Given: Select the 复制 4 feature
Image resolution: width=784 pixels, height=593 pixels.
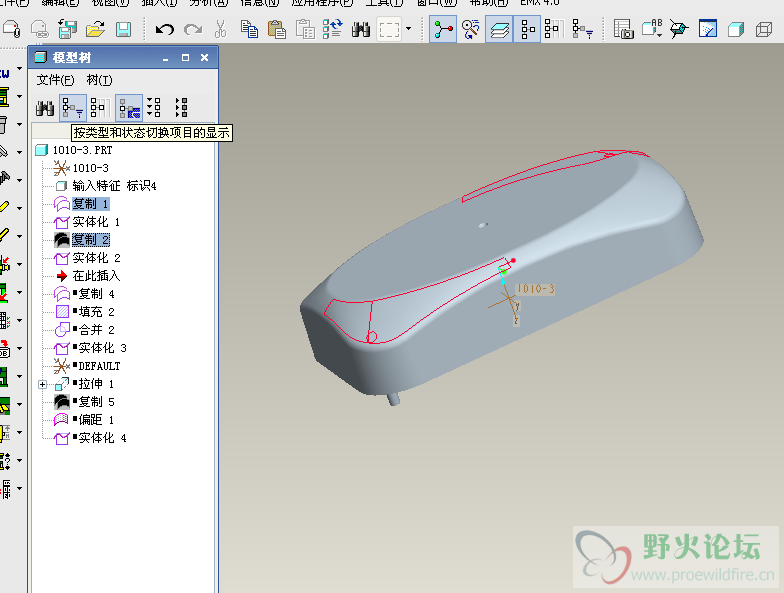Looking at the screenshot, I should pos(84,294).
